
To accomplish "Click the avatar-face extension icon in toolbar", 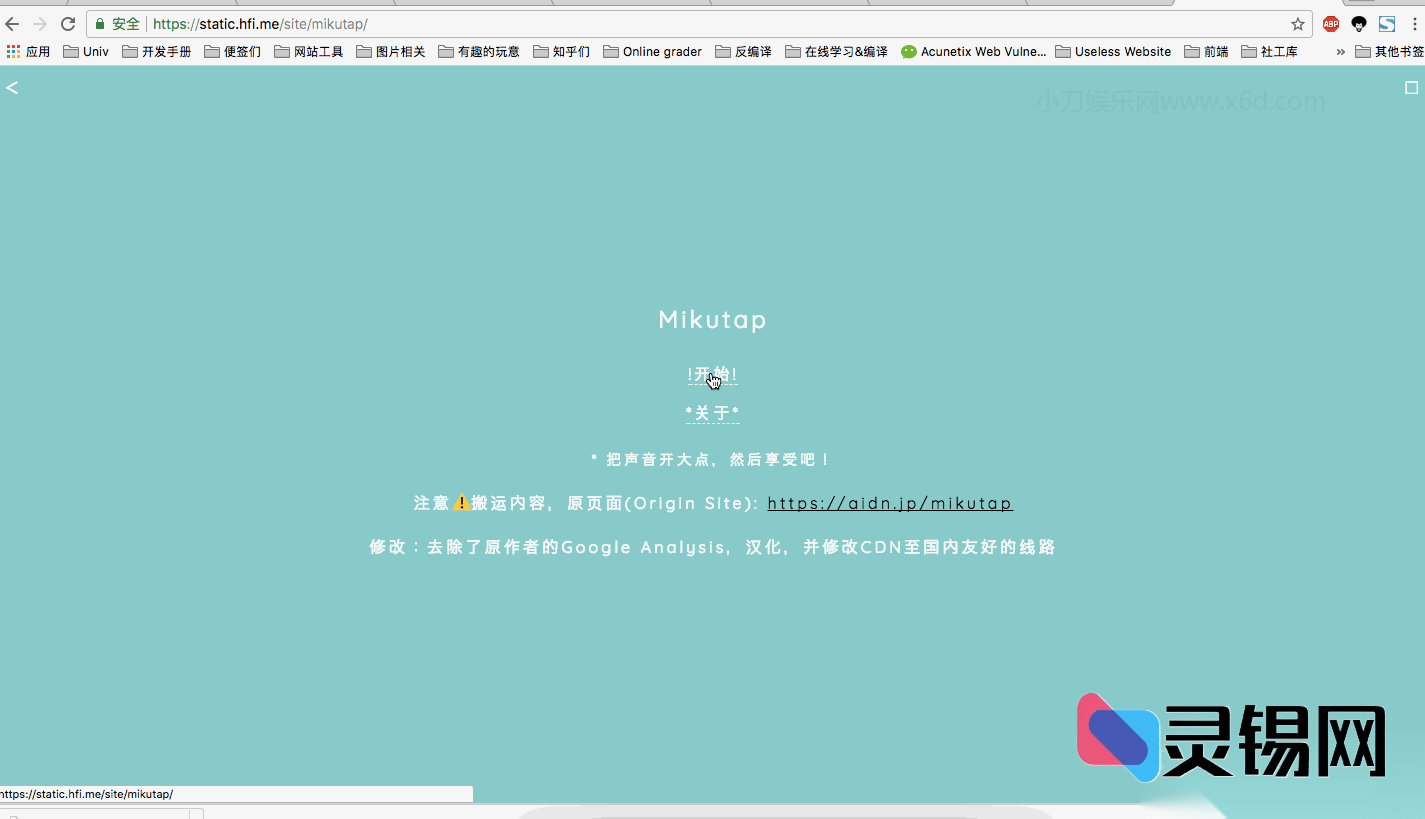I will click(1359, 24).
